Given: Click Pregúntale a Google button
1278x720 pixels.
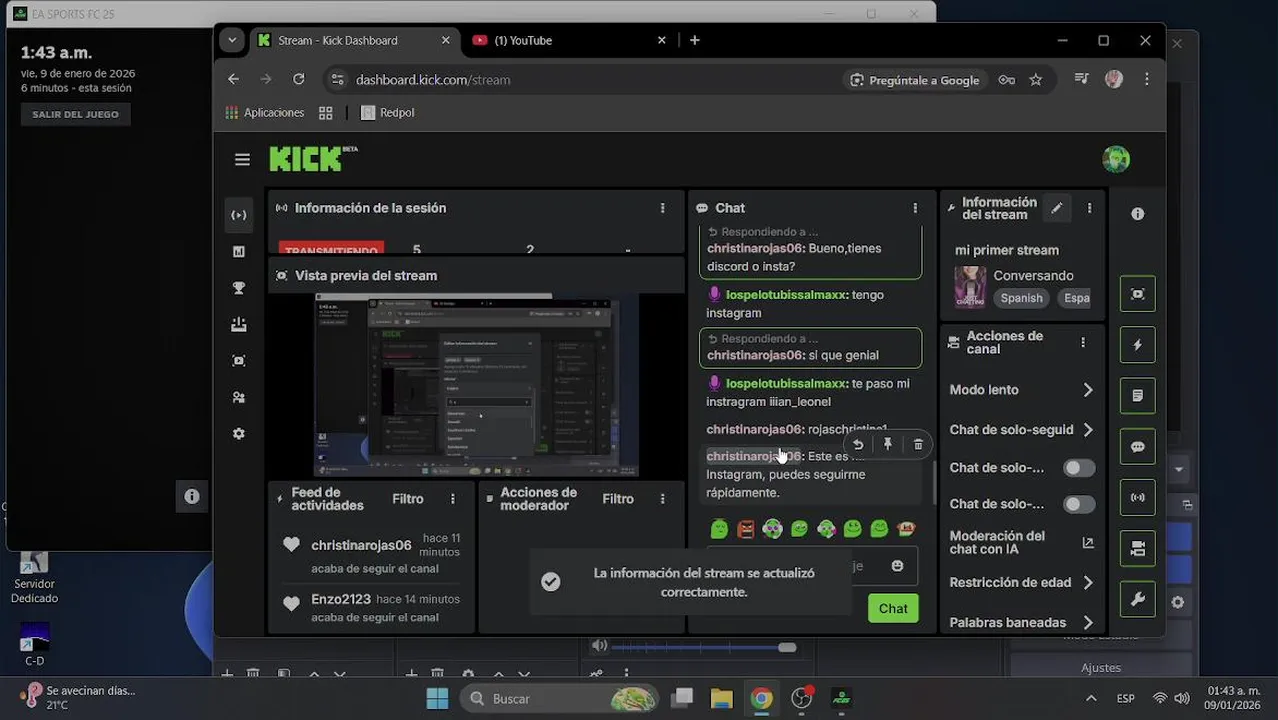Looking at the screenshot, I should tap(914, 80).
